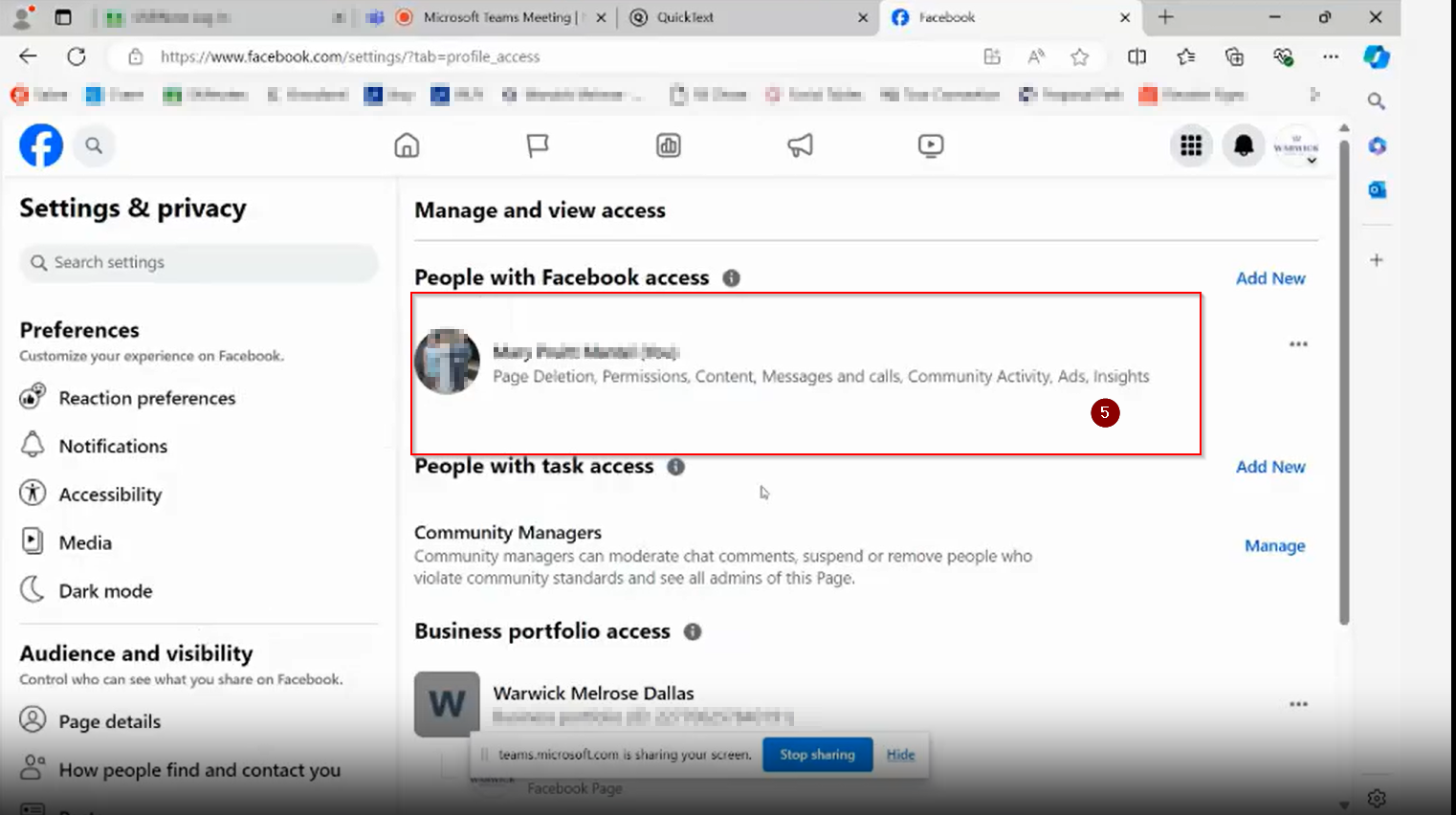1456x815 pixels.
Task: Show info for People with Facebook access
Action: 731,278
